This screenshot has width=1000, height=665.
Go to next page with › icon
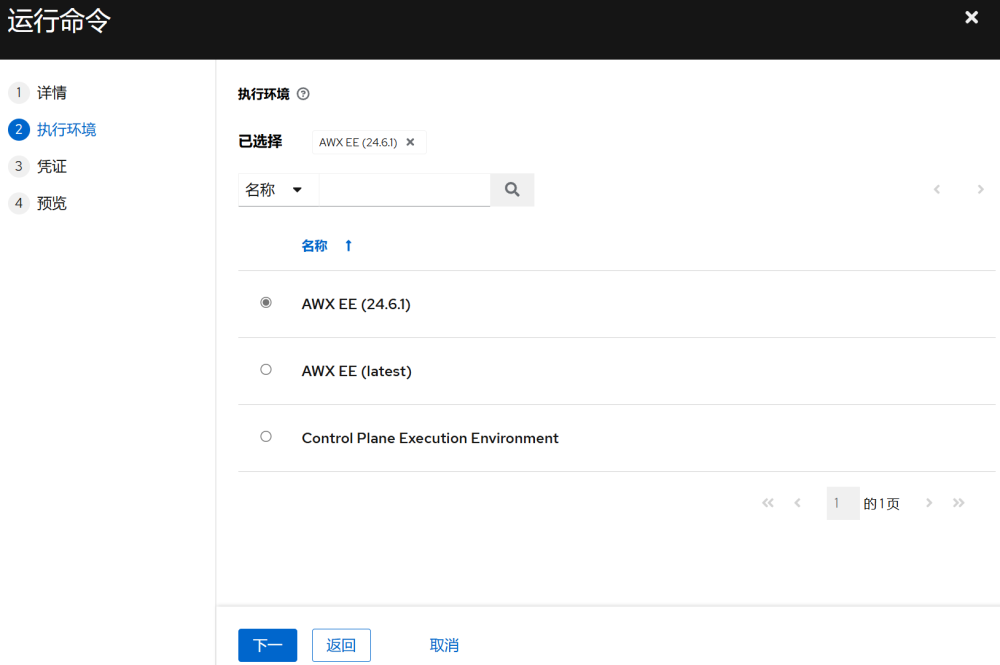click(x=929, y=503)
